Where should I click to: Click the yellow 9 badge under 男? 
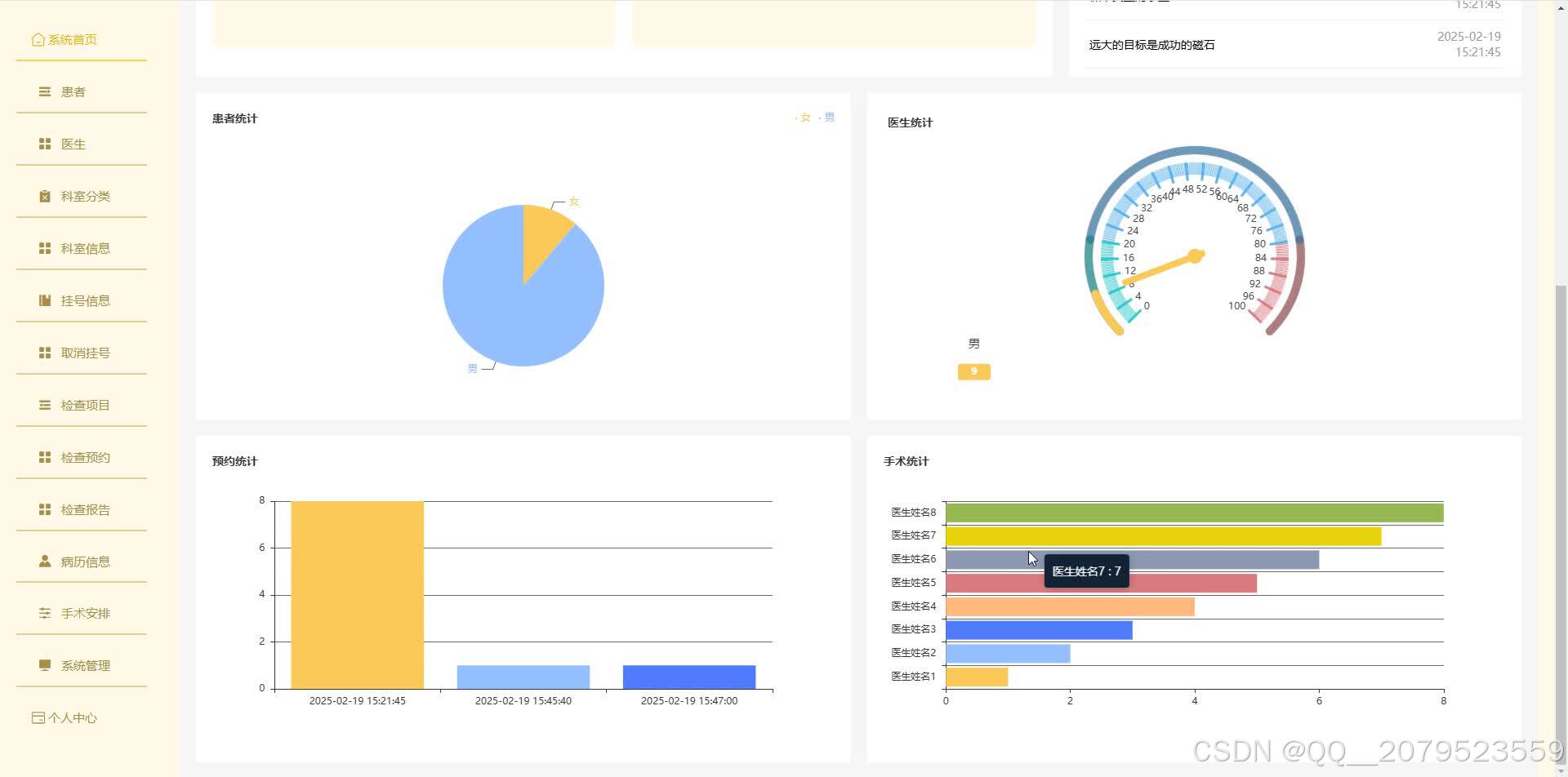973,371
